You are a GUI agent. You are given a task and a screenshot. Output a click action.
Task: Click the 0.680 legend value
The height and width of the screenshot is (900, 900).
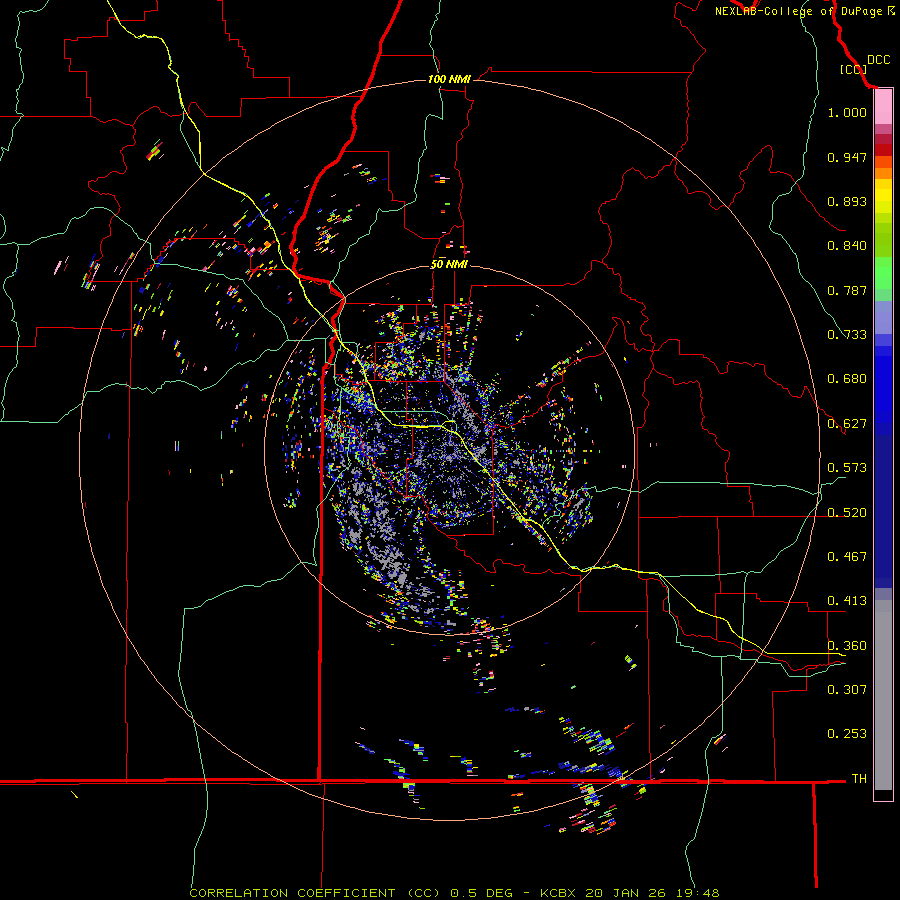[x=847, y=379]
